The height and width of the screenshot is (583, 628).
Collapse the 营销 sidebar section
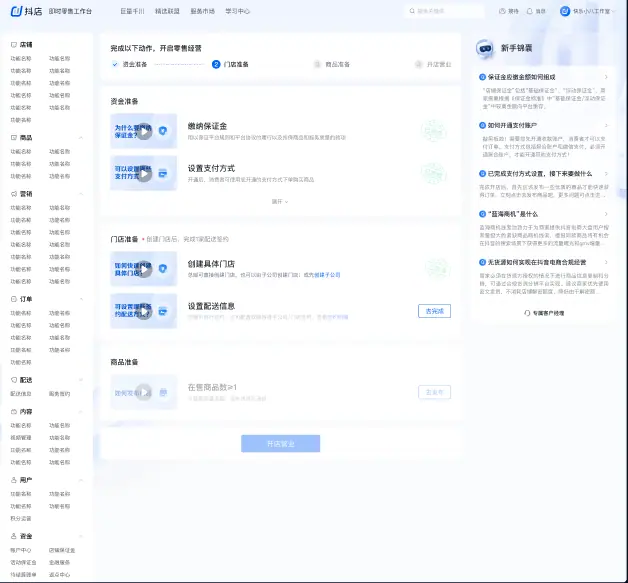[81, 194]
